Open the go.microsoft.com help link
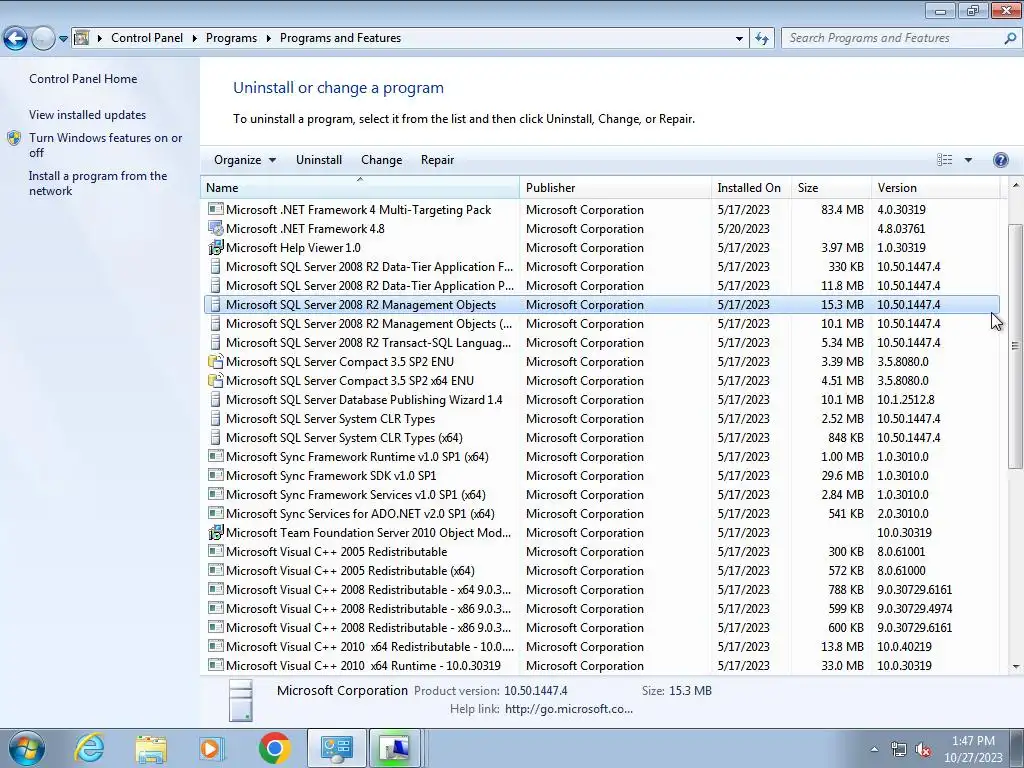The height and width of the screenshot is (768, 1024). [569, 709]
